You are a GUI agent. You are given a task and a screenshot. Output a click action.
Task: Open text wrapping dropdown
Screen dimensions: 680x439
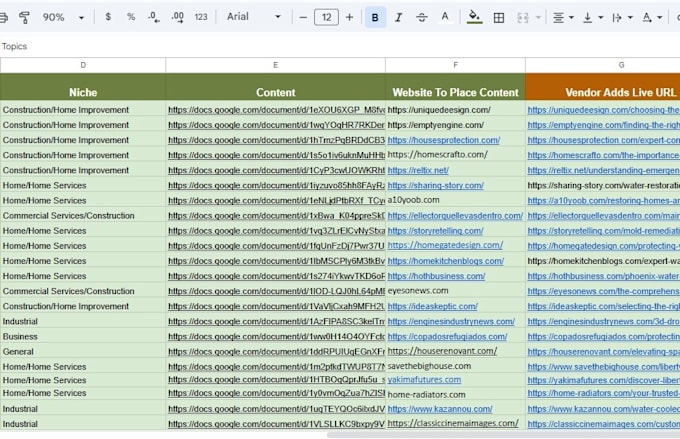(x=622, y=18)
